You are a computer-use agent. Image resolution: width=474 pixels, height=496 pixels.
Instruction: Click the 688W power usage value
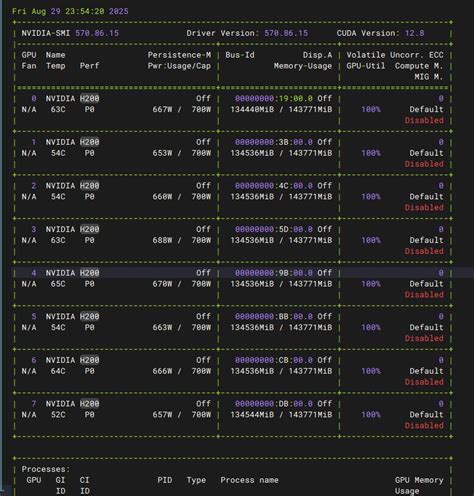pyautogui.click(x=162, y=241)
